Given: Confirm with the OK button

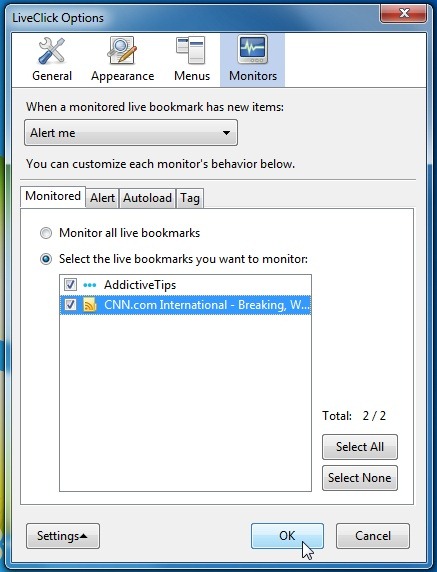Looking at the screenshot, I should (287, 536).
